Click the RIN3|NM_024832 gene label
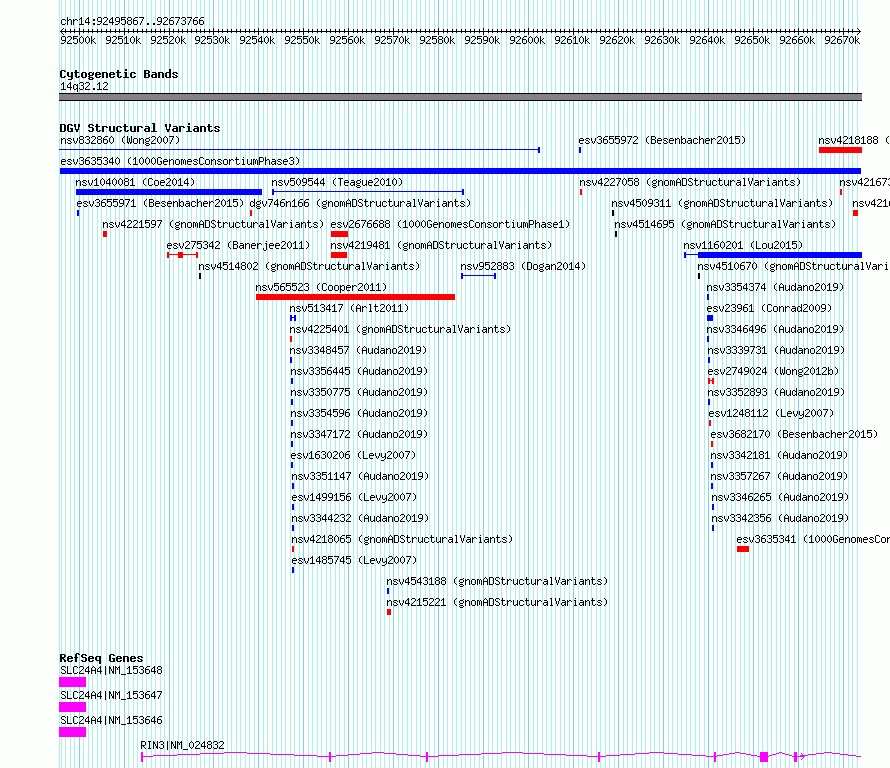Viewport: 890px width, 768px height. click(182, 745)
